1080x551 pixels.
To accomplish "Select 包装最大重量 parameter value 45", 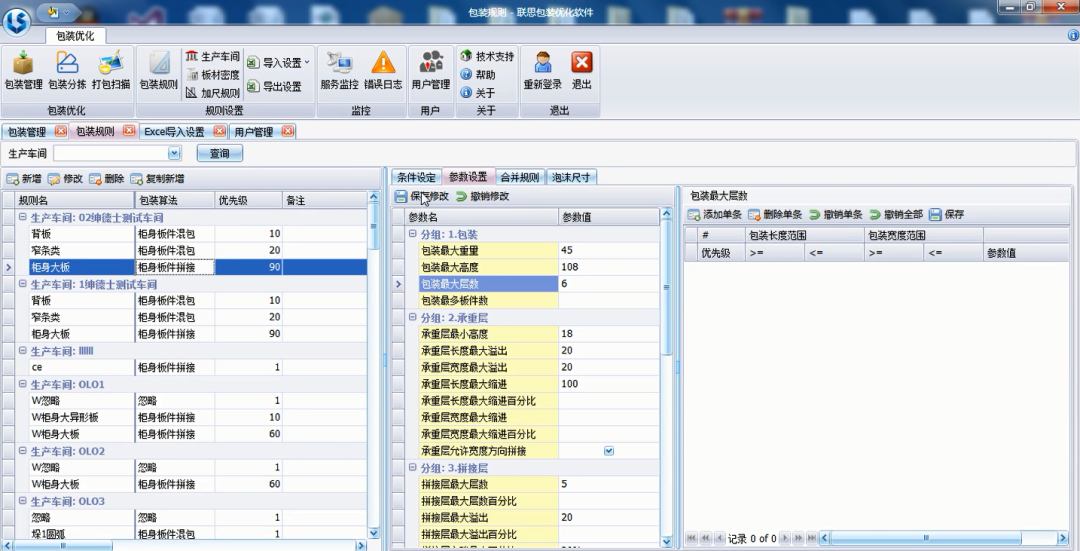I will 608,250.
